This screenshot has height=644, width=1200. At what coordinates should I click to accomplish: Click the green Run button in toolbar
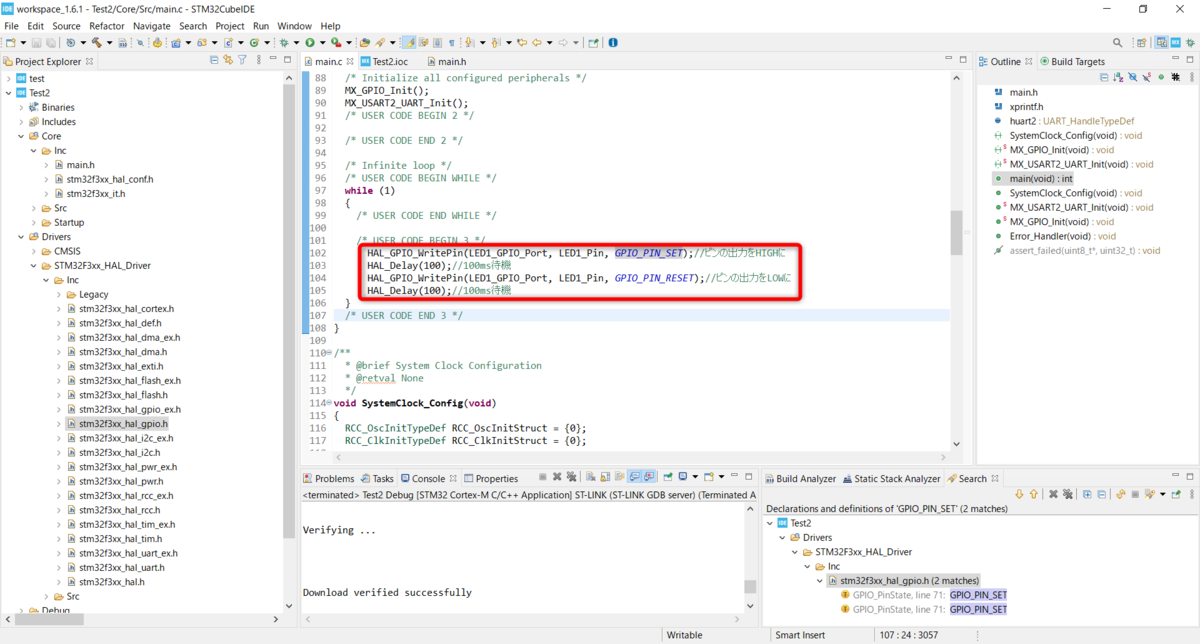click(x=310, y=43)
